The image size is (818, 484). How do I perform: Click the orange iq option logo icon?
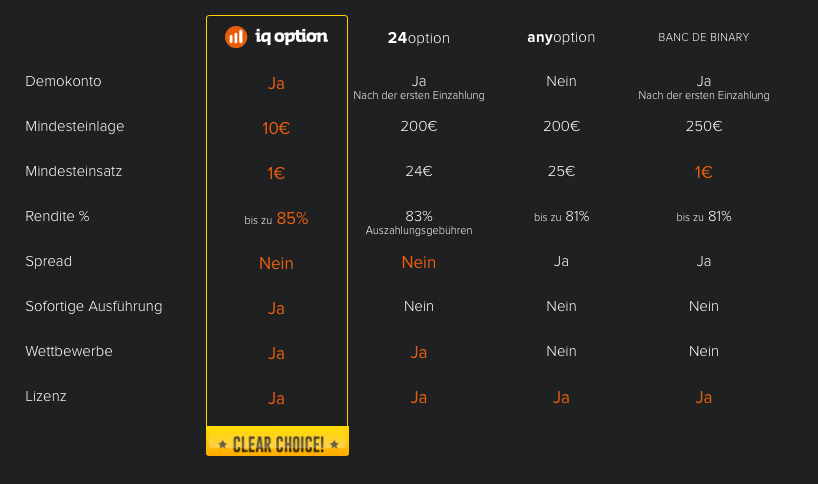pyautogui.click(x=236, y=37)
